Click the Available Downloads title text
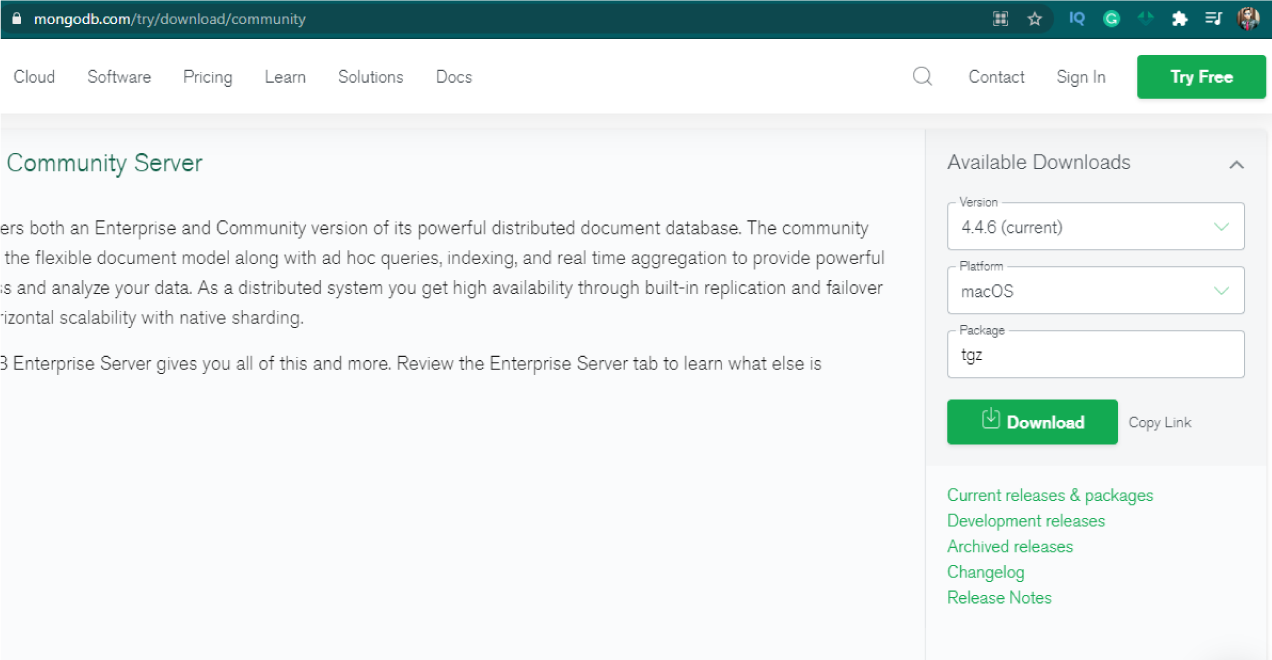This screenshot has width=1272, height=660. (x=1039, y=162)
